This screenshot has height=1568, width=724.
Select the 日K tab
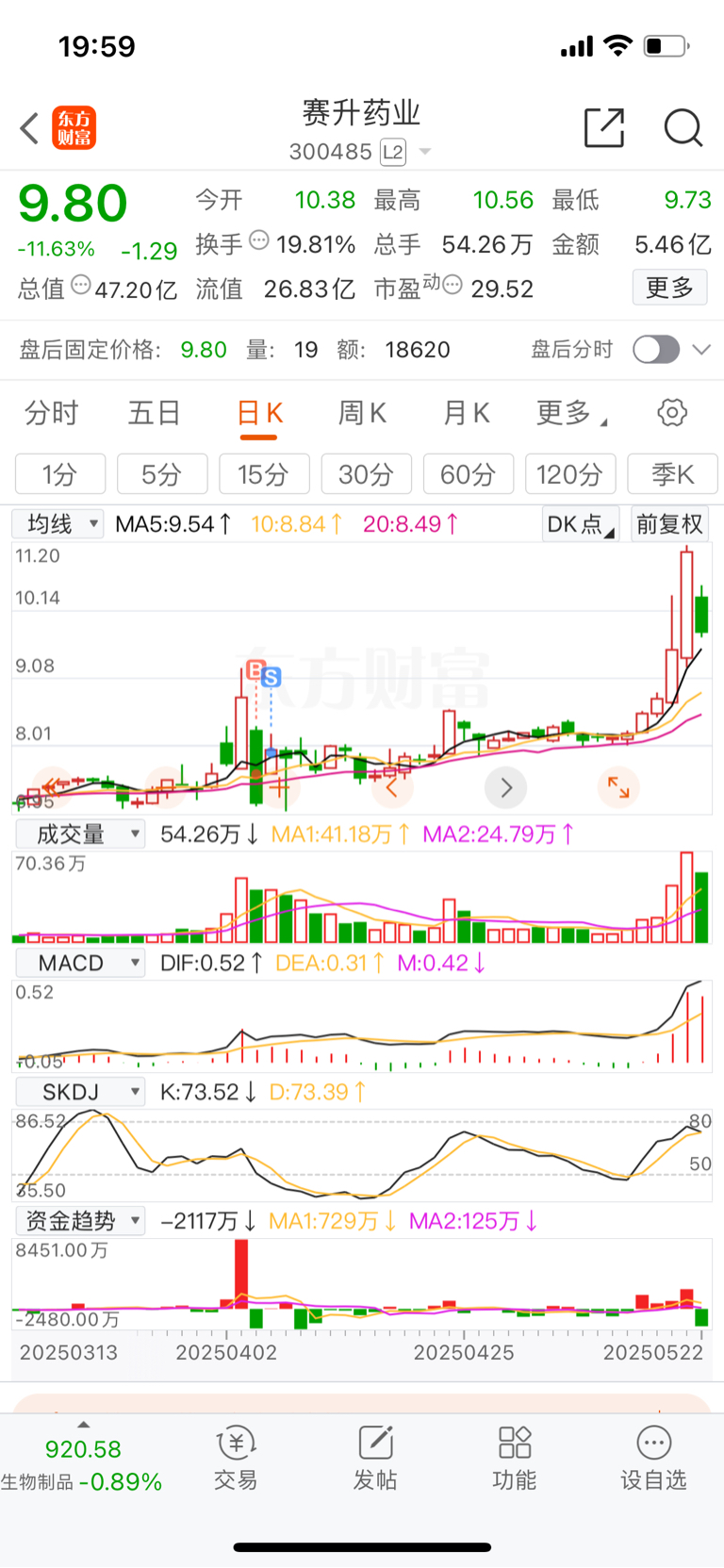tap(259, 413)
